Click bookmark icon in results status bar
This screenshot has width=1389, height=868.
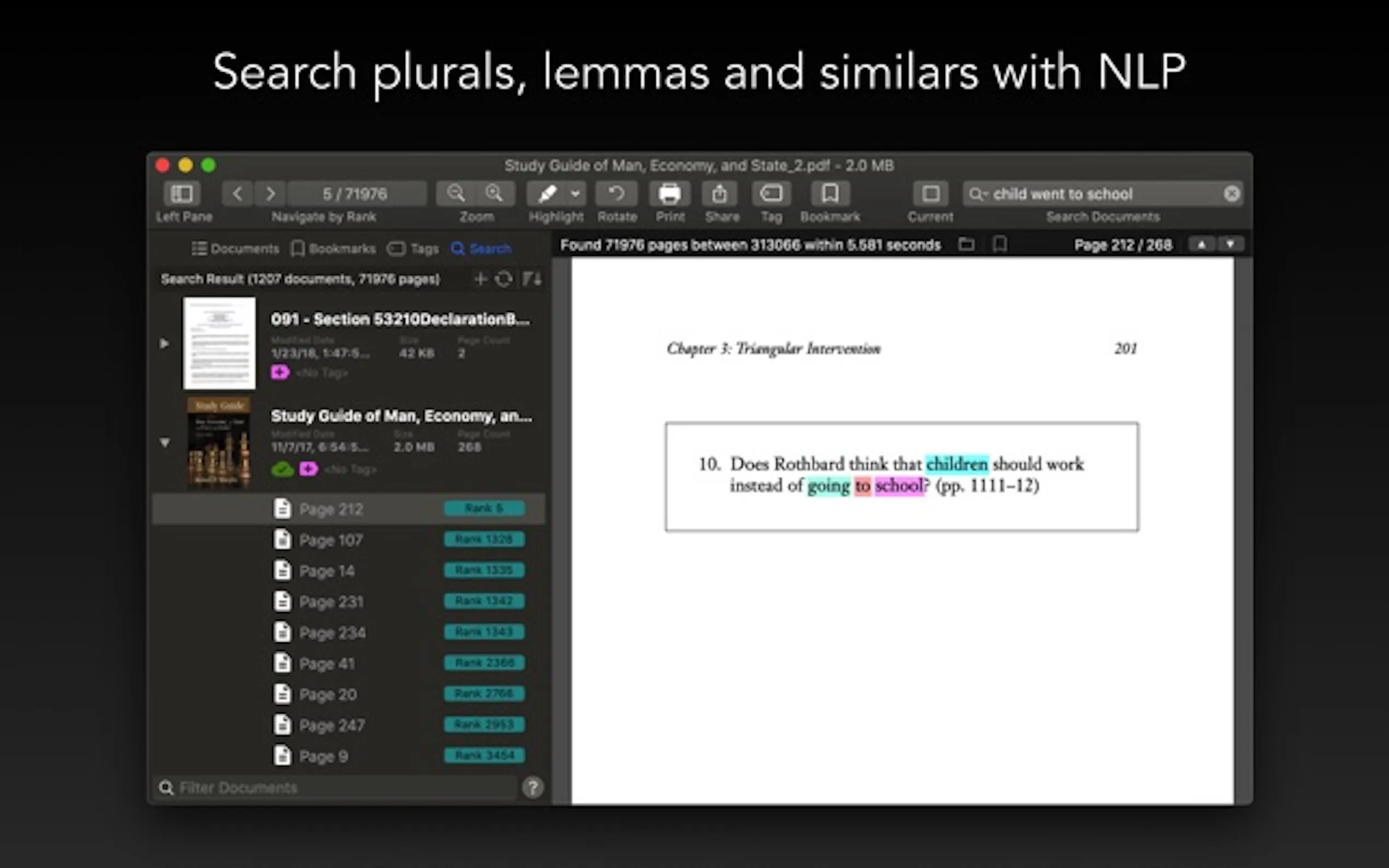(1000, 245)
